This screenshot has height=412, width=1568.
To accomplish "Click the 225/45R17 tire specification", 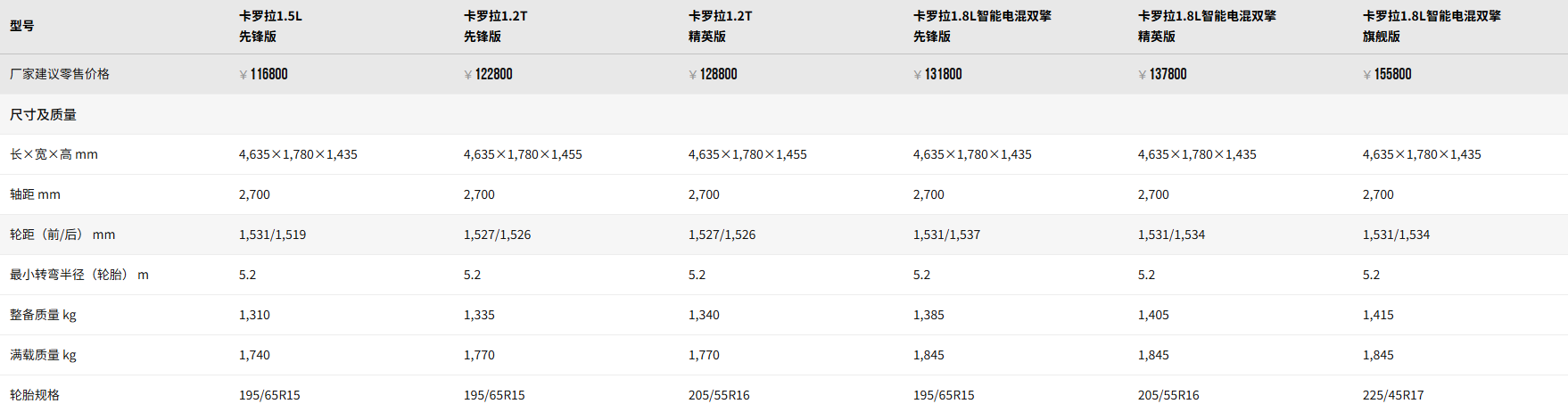I will [x=1393, y=395].
